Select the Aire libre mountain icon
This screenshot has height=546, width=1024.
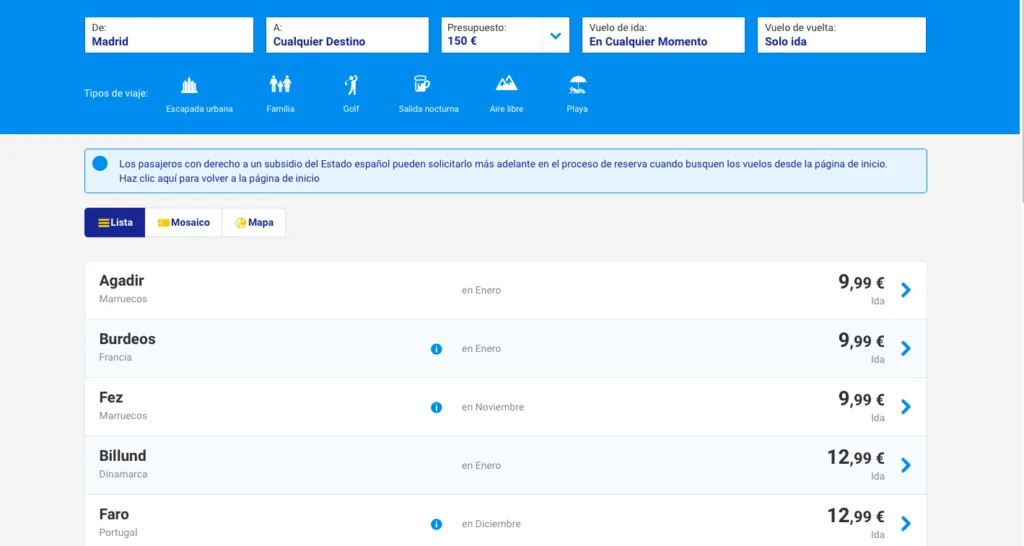[506, 84]
